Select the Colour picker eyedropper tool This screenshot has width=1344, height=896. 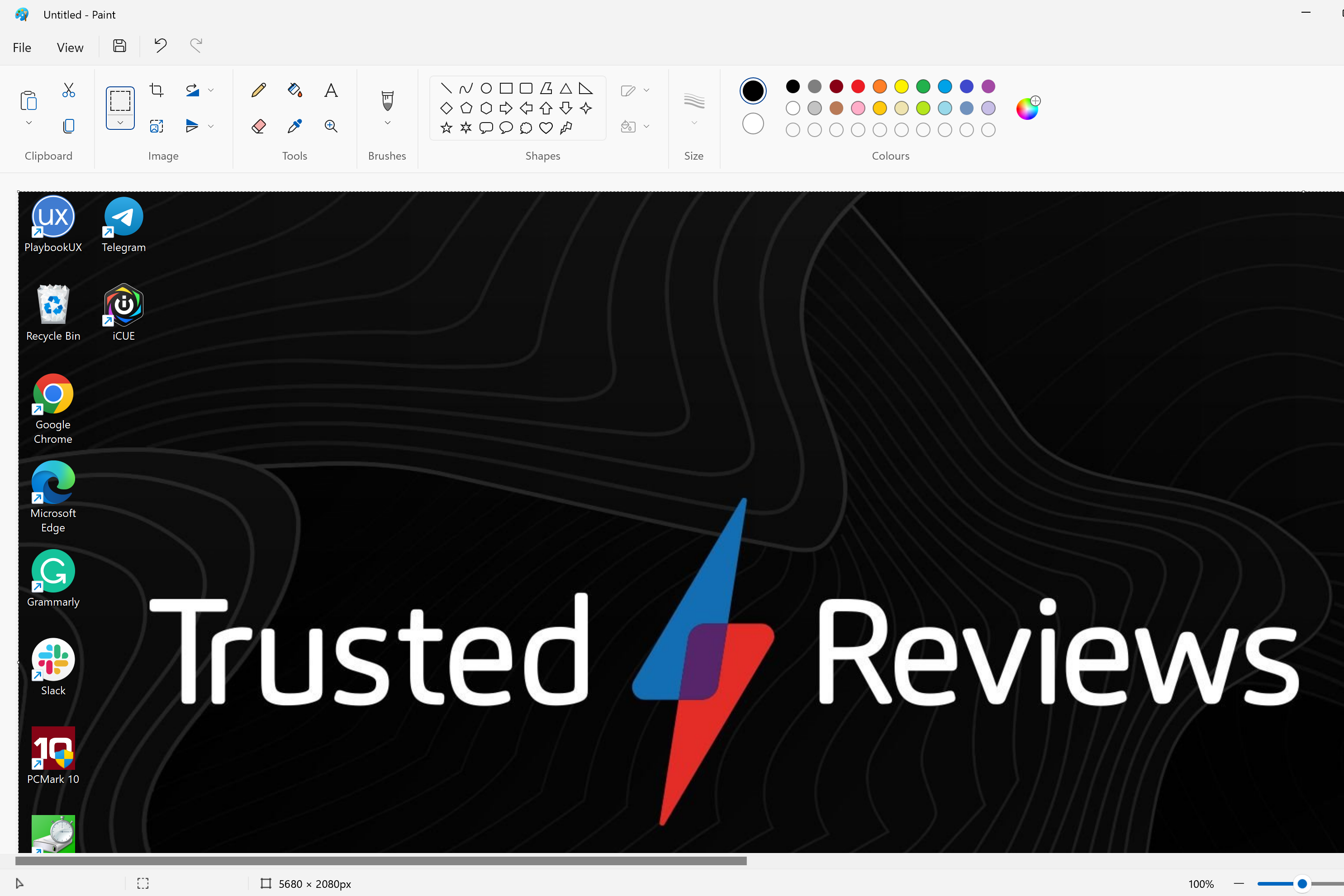coord(295,126)
